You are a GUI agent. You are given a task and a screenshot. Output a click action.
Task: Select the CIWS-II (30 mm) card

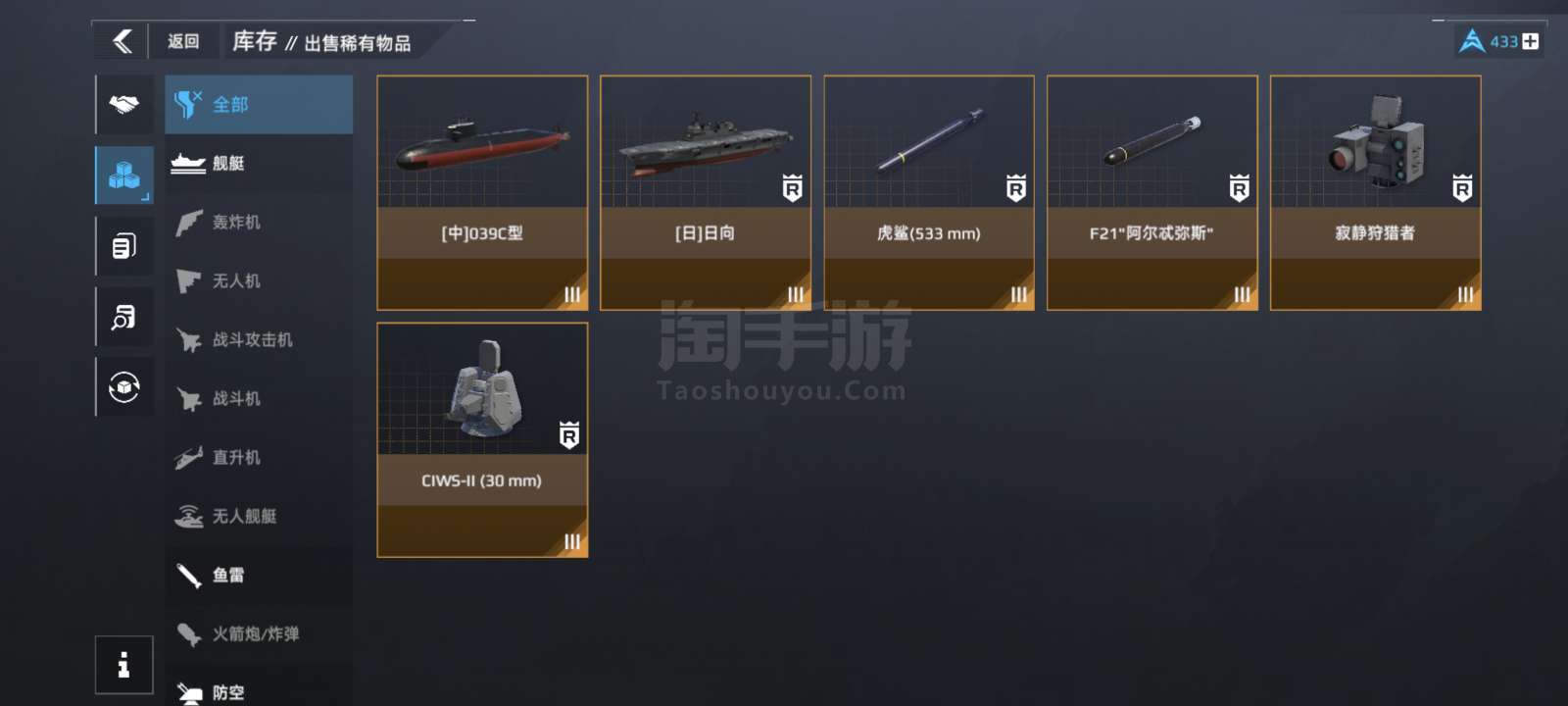(x=482, y=440)
